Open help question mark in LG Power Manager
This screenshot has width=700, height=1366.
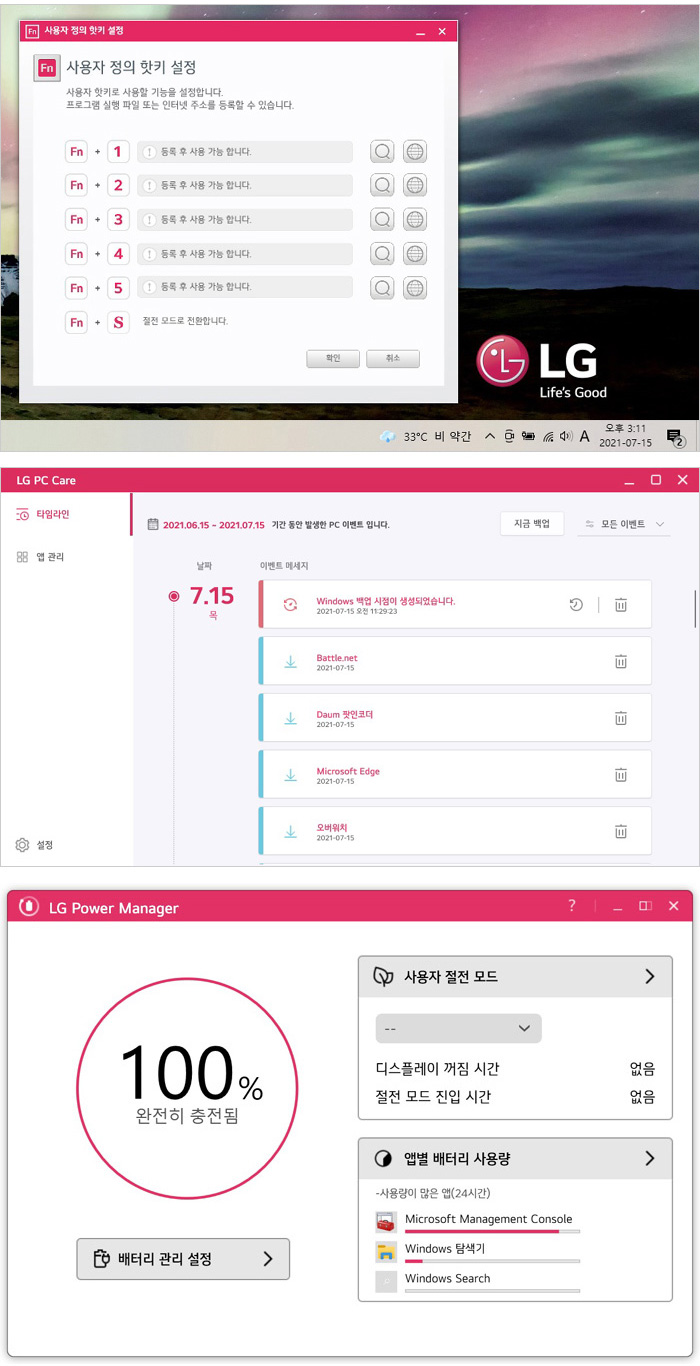572,906
